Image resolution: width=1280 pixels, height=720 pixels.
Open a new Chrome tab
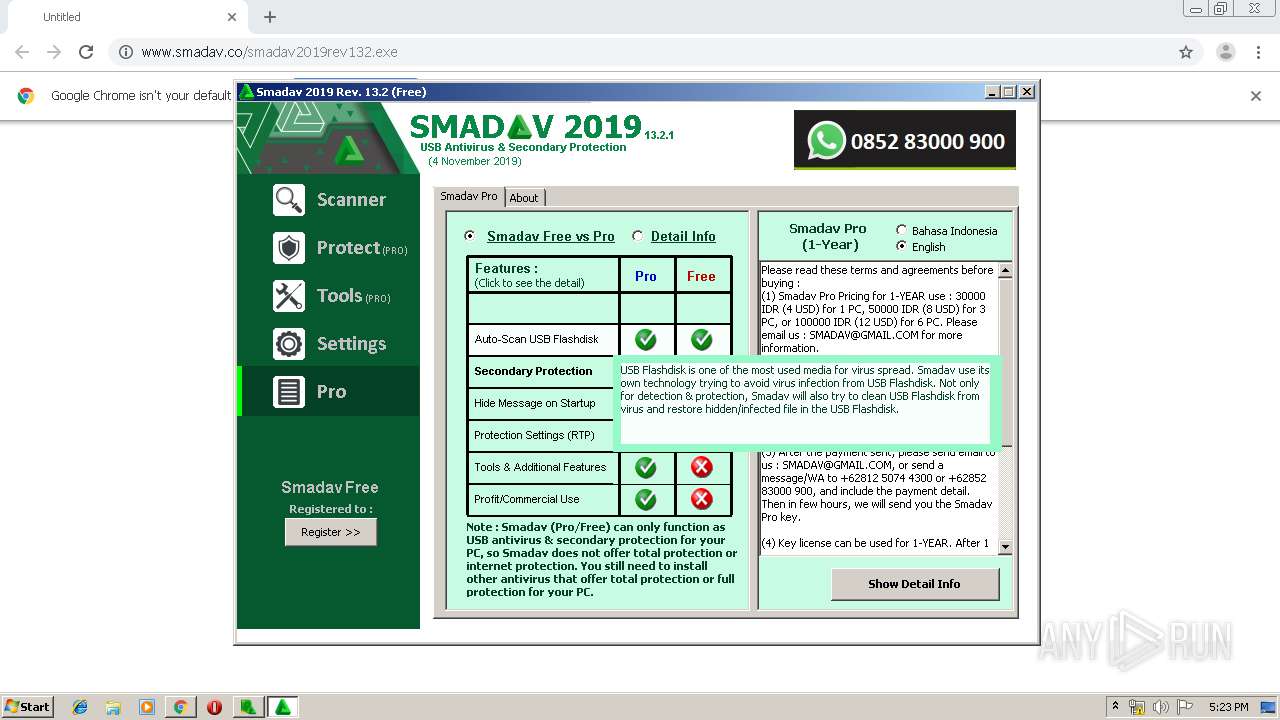coord(269,17)
